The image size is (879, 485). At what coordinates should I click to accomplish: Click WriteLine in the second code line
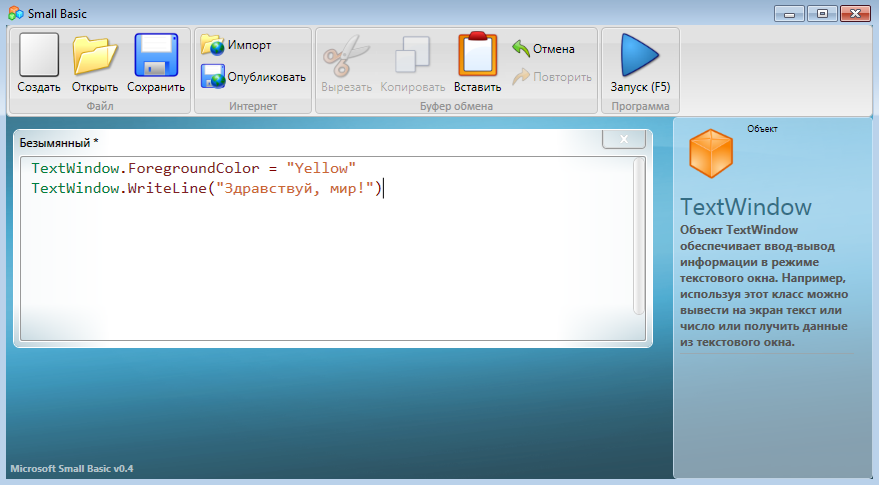click(x=167, y=188)
